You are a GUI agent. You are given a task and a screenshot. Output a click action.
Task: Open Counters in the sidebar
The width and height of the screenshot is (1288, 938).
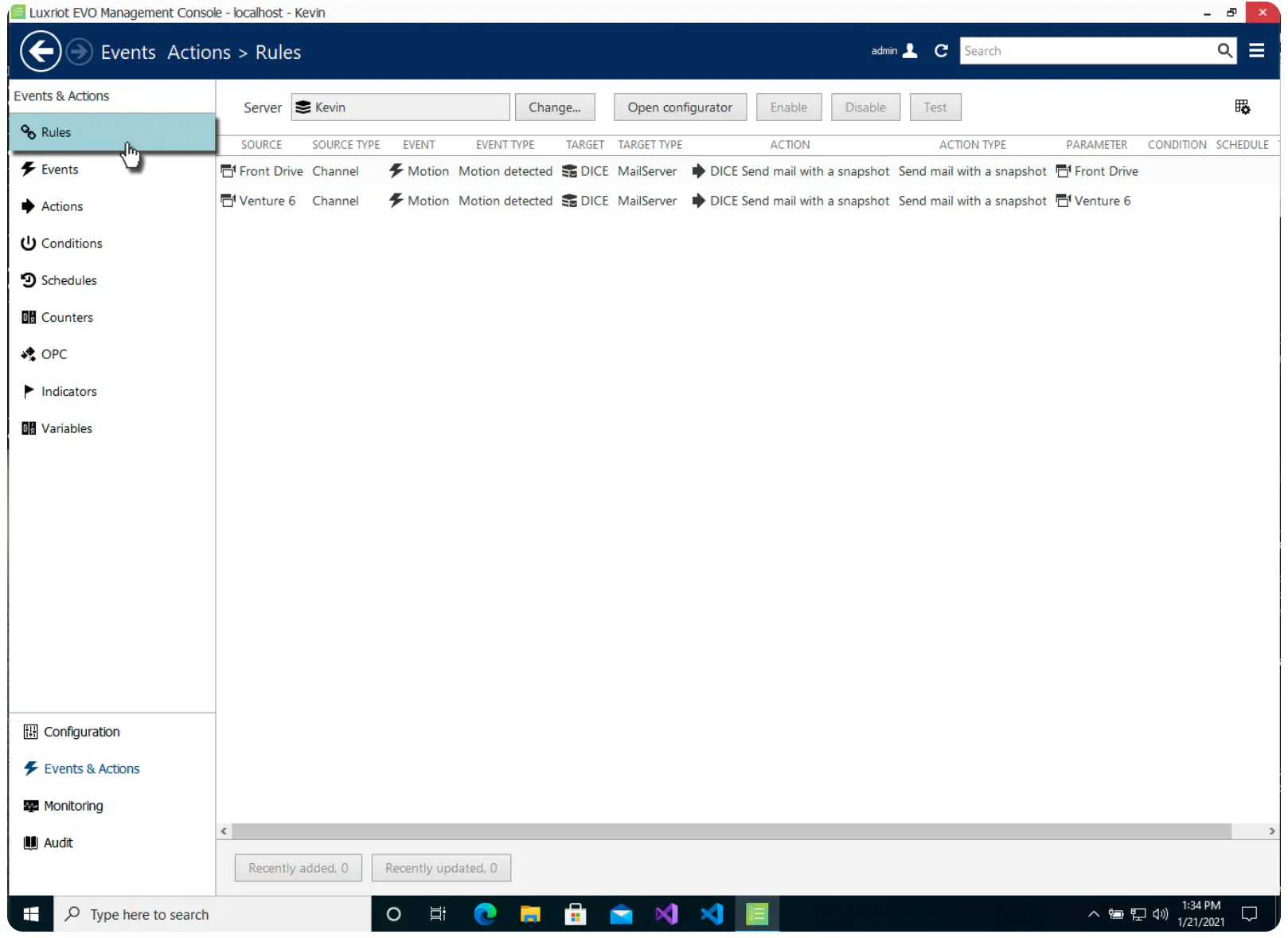click(112, 317)
